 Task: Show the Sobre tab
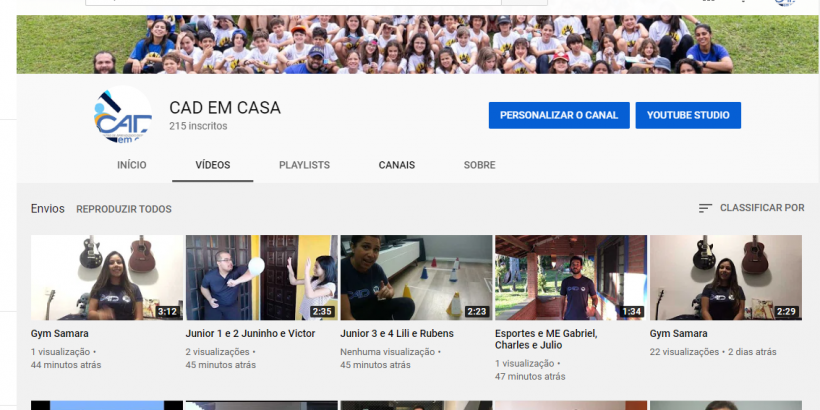point(479,165)
